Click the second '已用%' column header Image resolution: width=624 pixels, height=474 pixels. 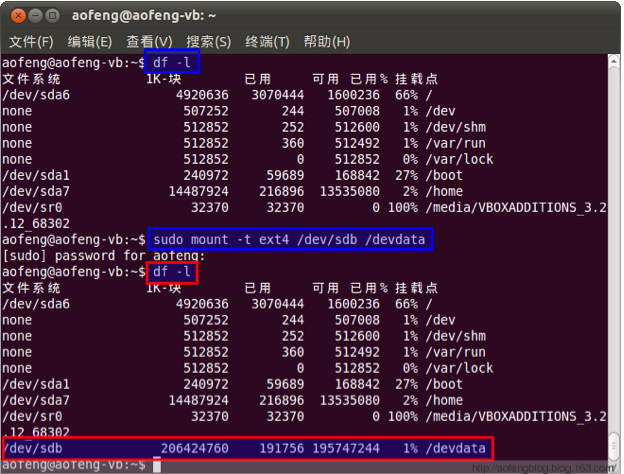click(369, 288)
